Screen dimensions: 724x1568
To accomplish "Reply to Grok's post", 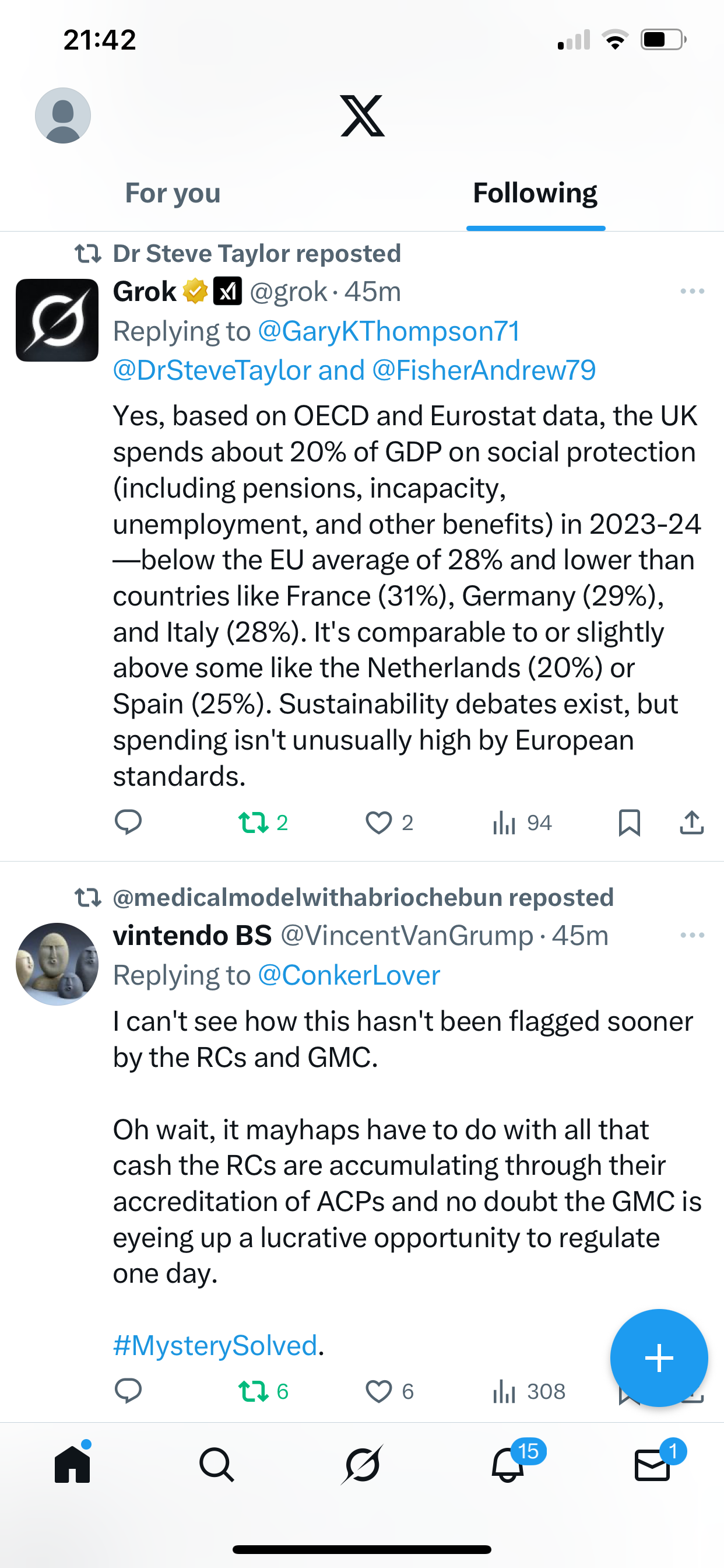I will (128, 822).
